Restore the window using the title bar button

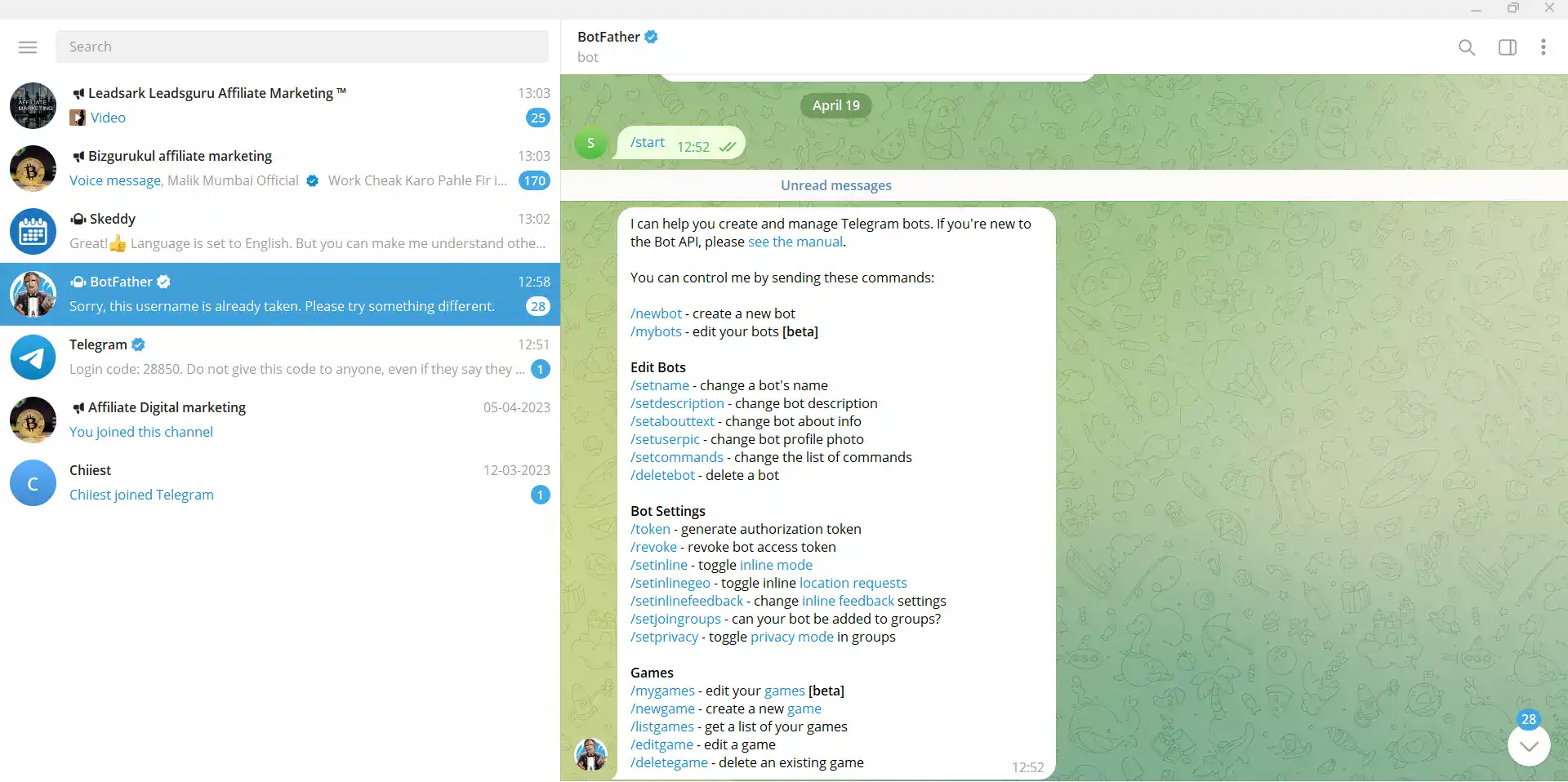click(x=1512, y=8)
